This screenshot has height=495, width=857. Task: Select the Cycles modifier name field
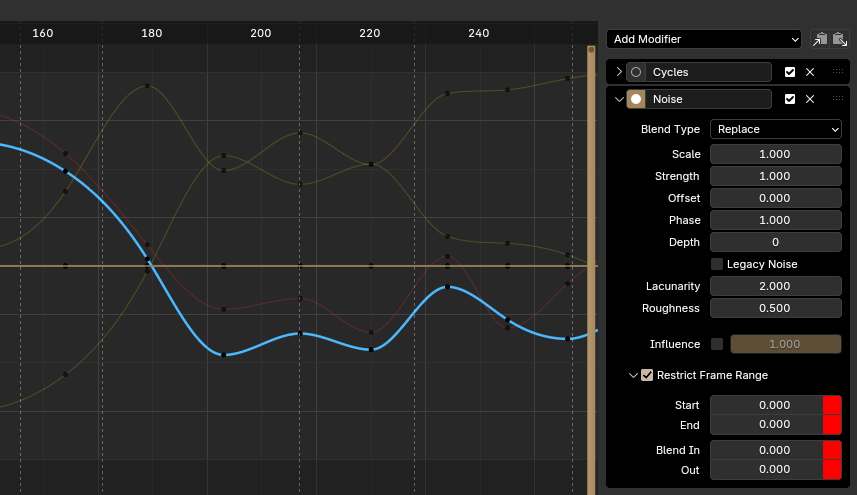point(708,72)
